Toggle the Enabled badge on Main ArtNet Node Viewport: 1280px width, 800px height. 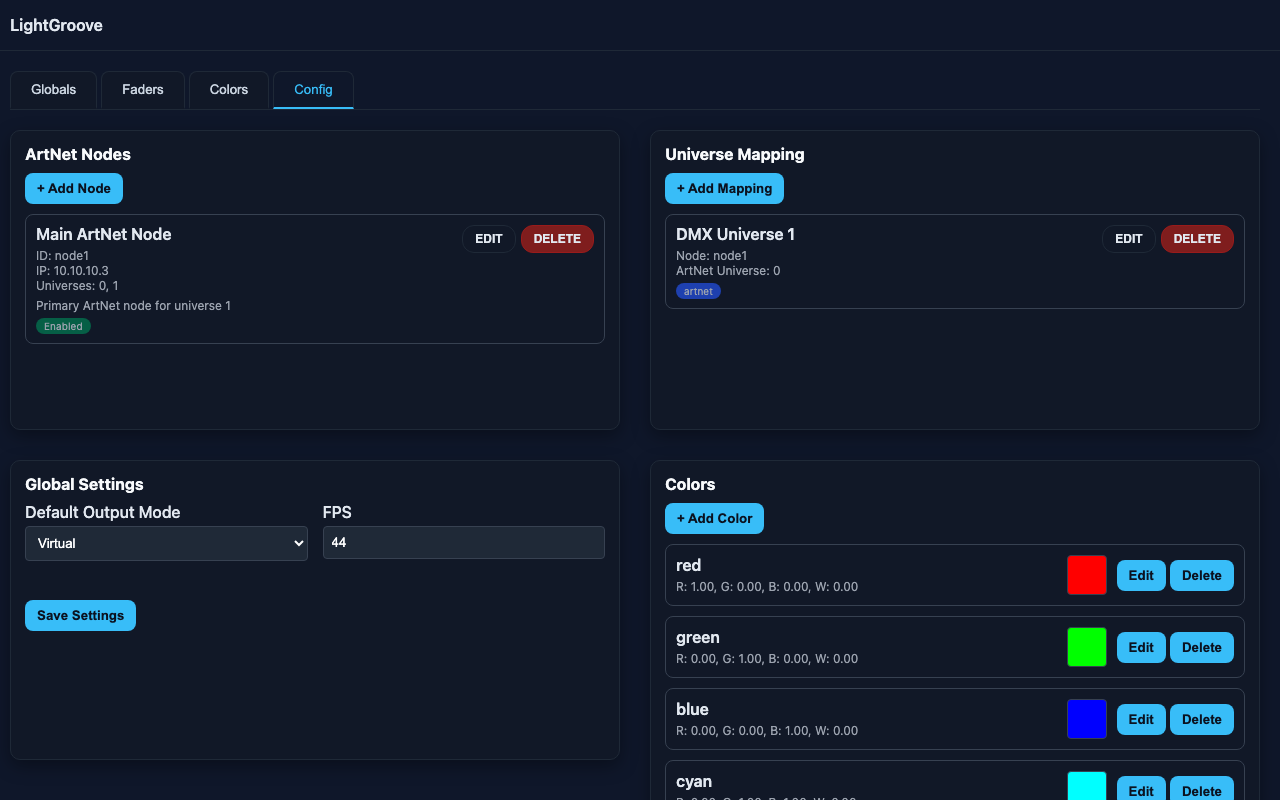[63, 326]
